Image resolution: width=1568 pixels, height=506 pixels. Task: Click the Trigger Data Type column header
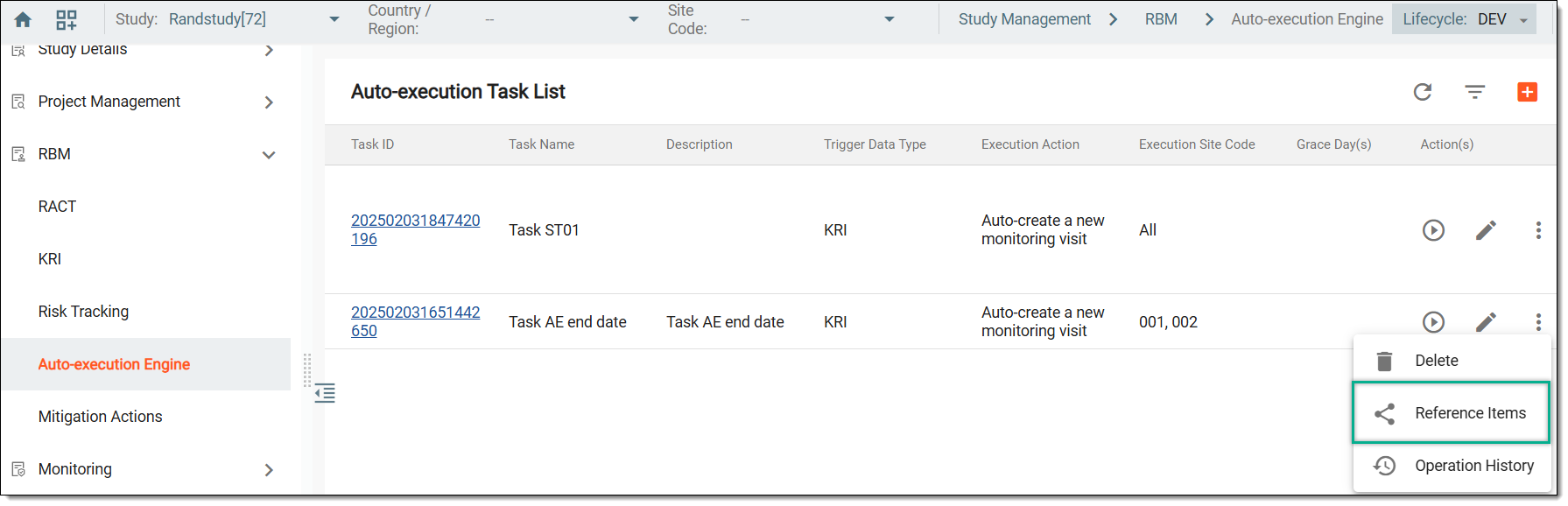875,144
